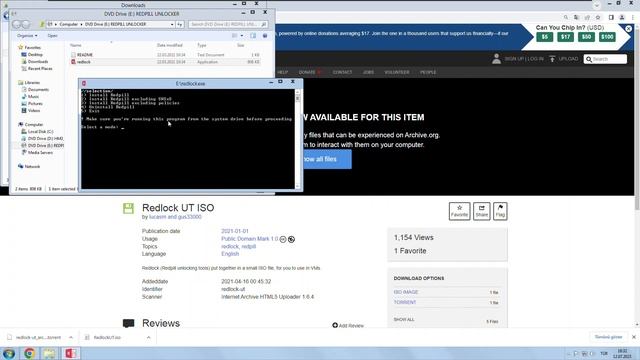Open the DONATE menu item
Image resolution: width=640 pixels, height=360 pixels.
coord(307,72)
